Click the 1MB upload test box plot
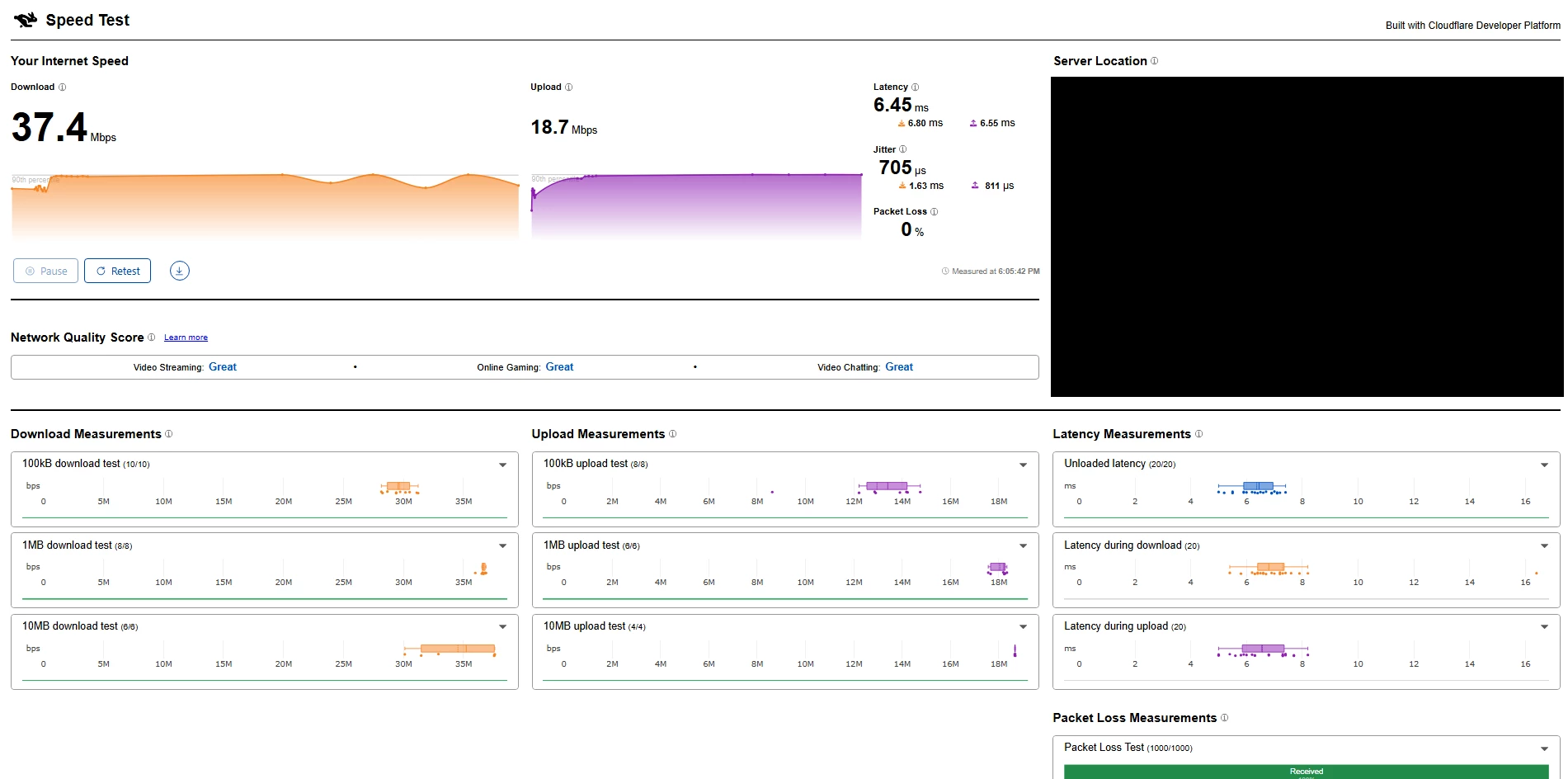The height and width of the screenshot is (779, 1568). 997,568
